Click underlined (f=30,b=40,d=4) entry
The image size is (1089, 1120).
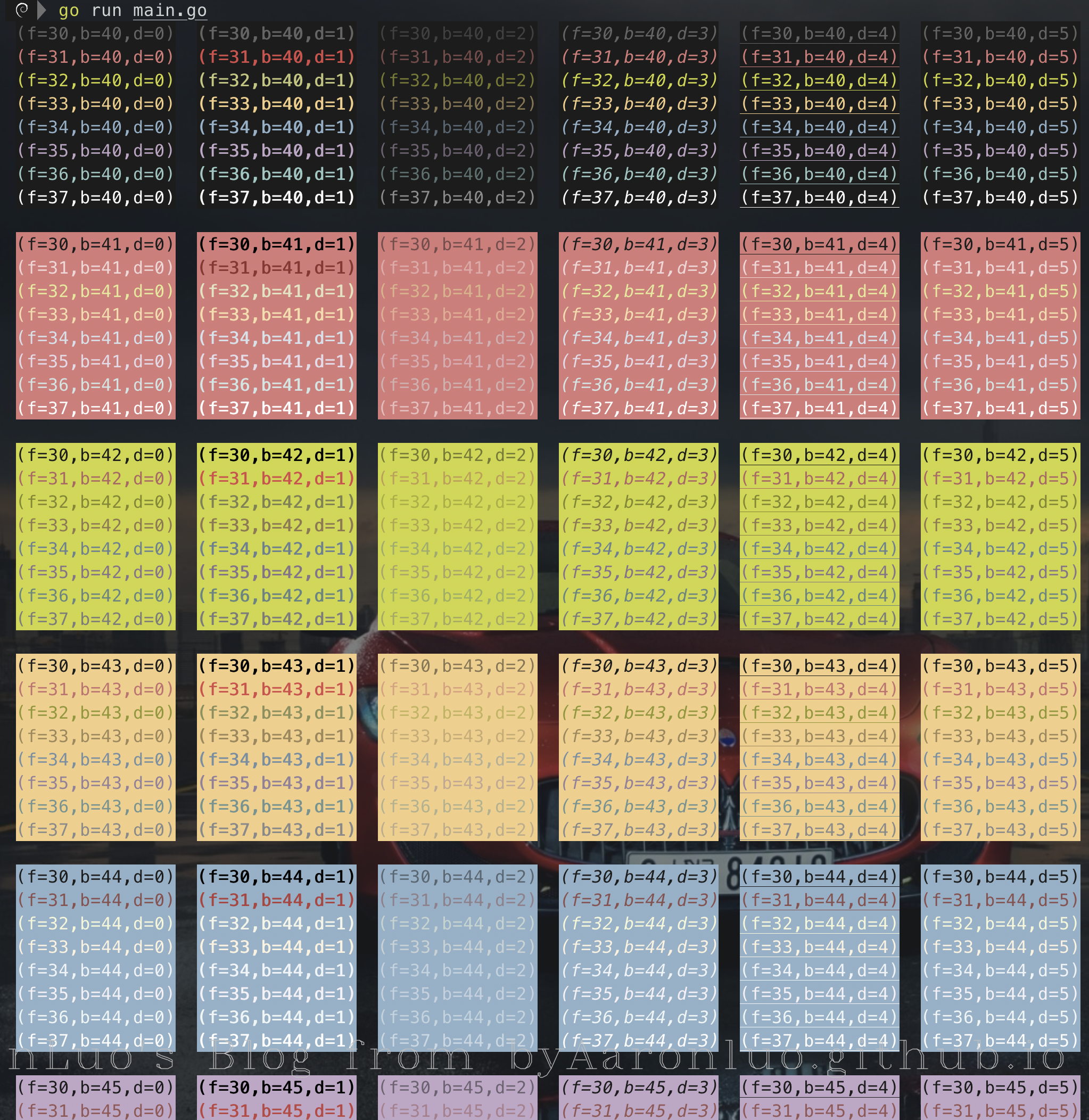coord(819,33)
